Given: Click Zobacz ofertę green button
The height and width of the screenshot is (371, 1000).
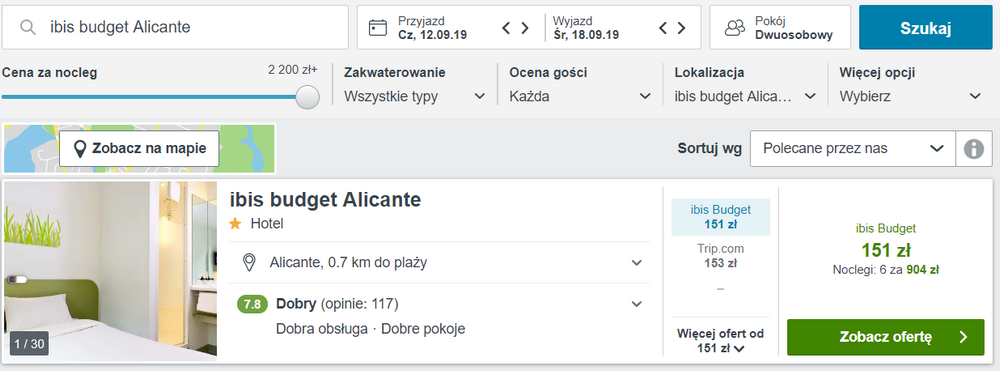Looking at the screenshot, I should coord(886,337).
